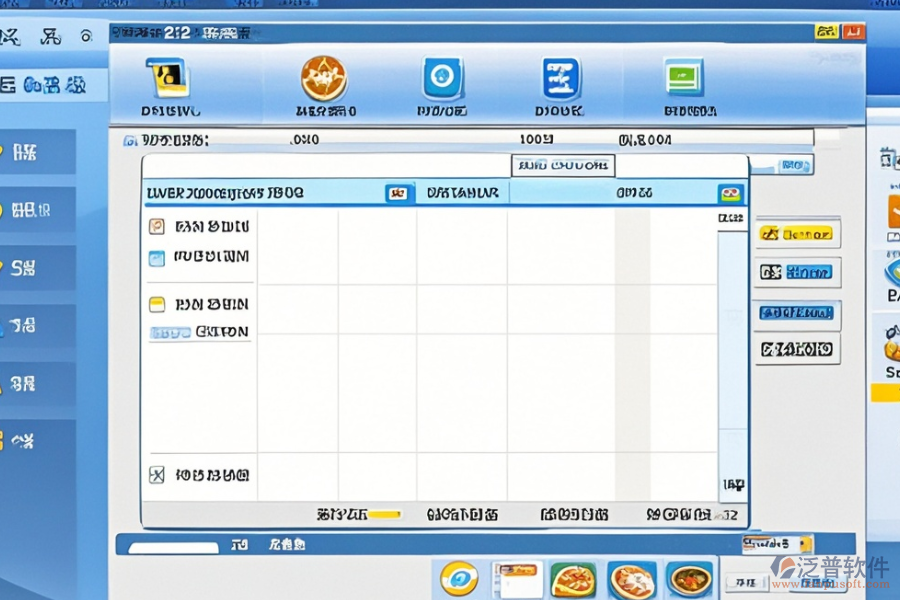
Task: Select the tab label above the table header
Action: point(563,164)
